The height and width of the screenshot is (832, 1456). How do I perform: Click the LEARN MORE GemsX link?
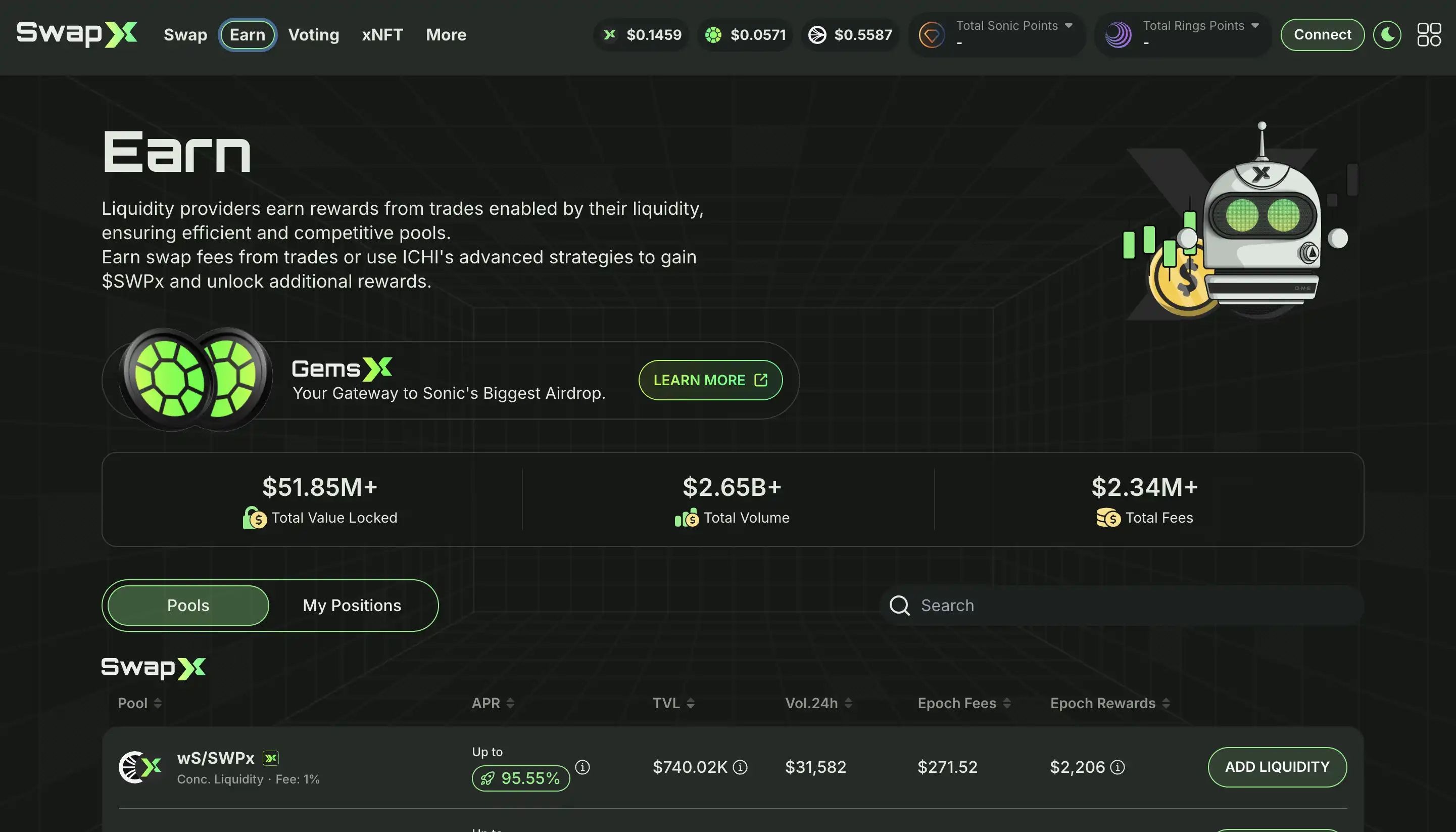[x=710, y=380]
